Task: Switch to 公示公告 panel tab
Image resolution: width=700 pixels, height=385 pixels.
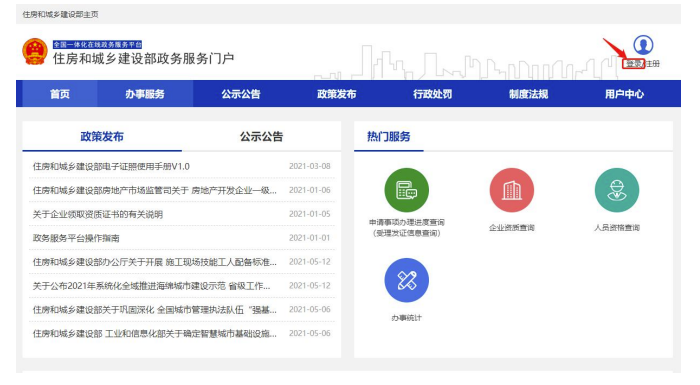Action: pos(262,137)
